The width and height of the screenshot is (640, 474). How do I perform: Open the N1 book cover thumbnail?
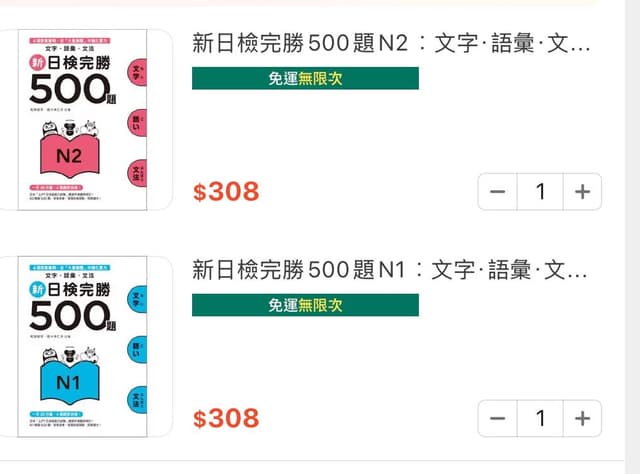coord(82,345)
